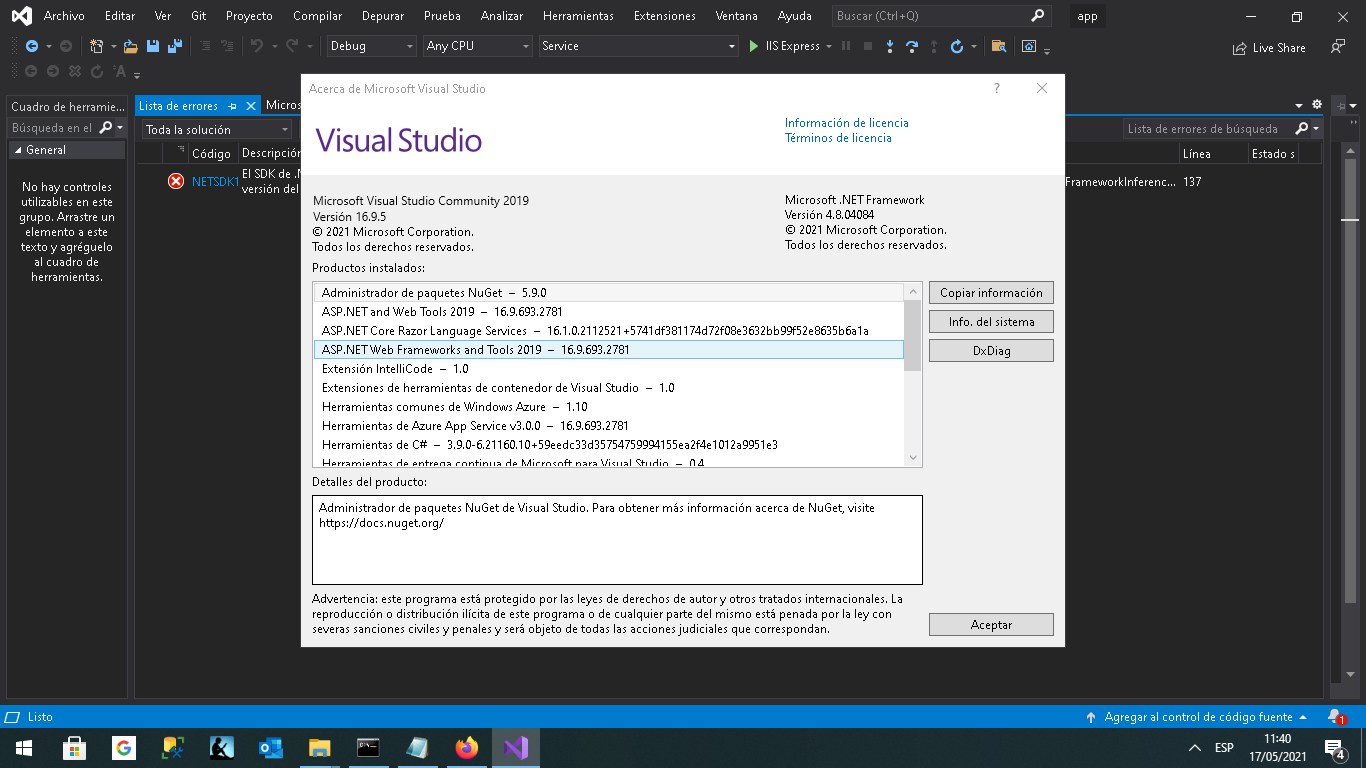Click the gear icon at top of tab well
This screenshot has height=768, width=1366.
pos(1317,105)
